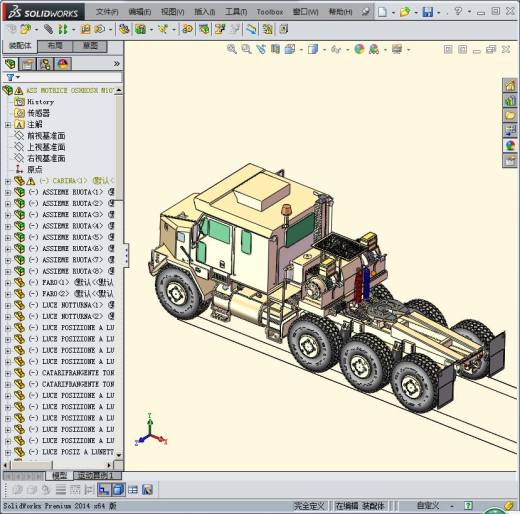Select the FeatureManager design tree tab icon
This screenshot has width=520, height=514.
(10, 64)
